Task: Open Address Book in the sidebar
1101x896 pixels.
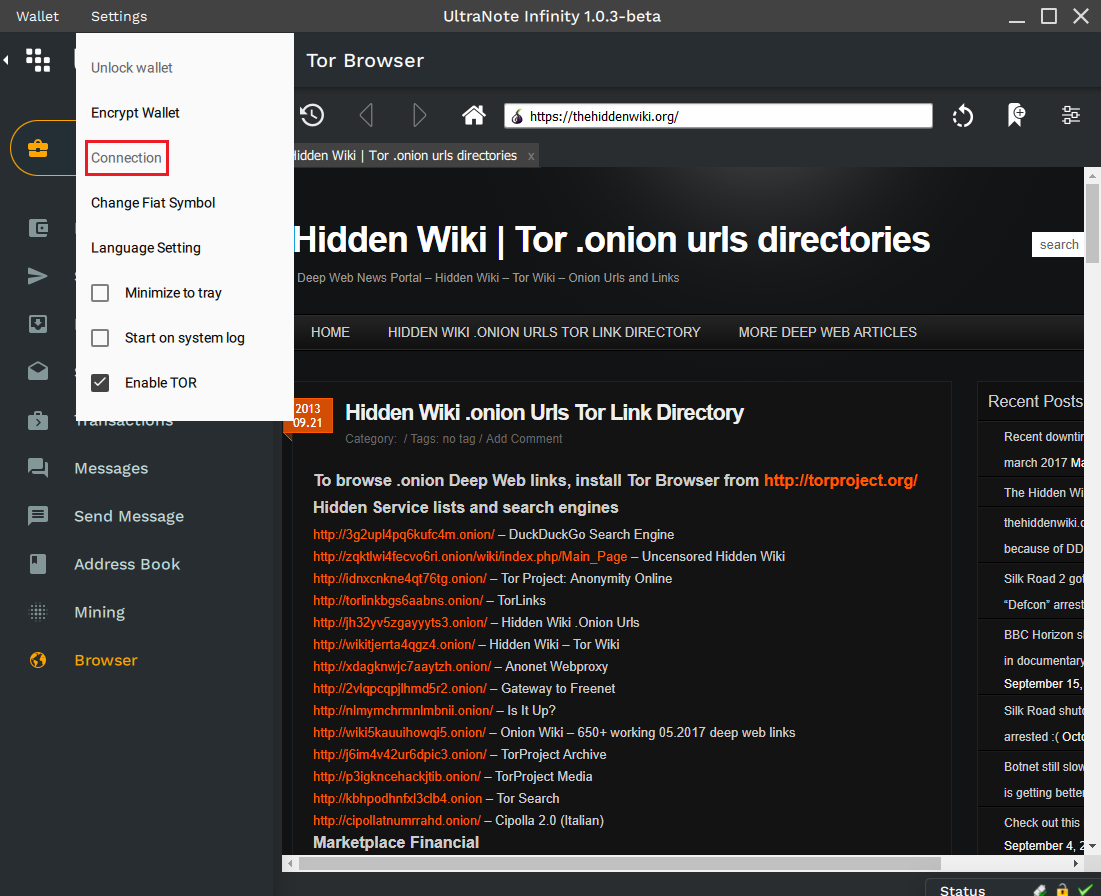Action: (127, 564)
